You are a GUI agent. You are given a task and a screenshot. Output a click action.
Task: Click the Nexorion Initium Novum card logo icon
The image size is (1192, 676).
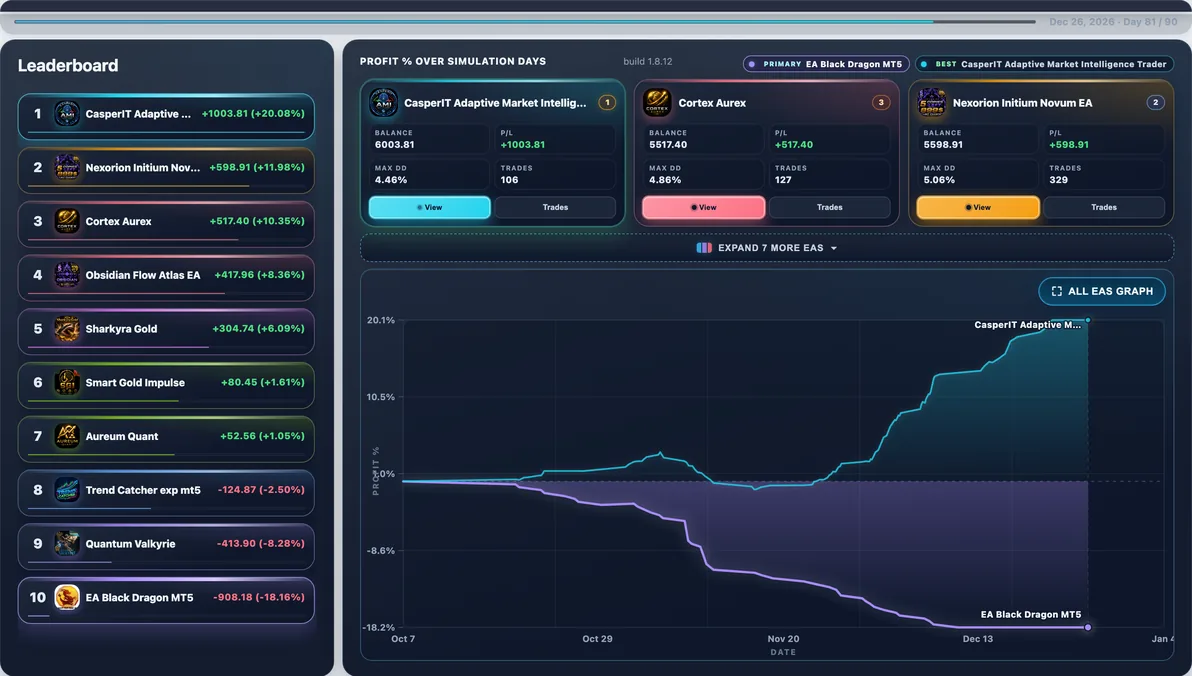(931, 103)
